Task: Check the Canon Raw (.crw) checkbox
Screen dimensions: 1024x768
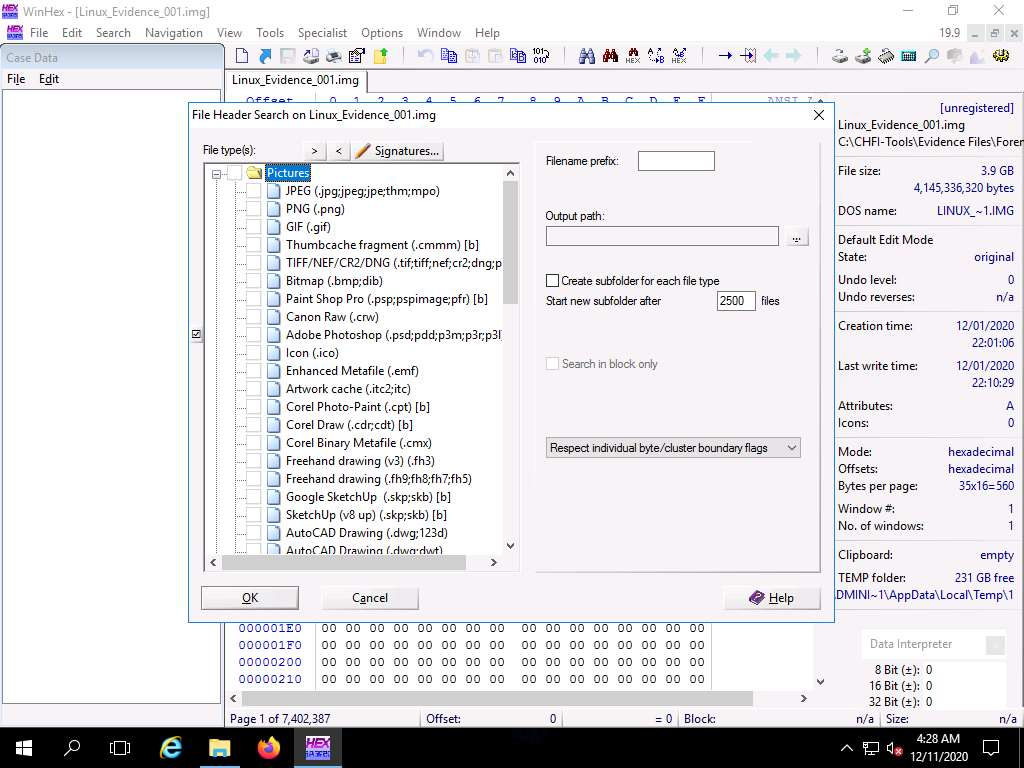Action: (253, 317)
